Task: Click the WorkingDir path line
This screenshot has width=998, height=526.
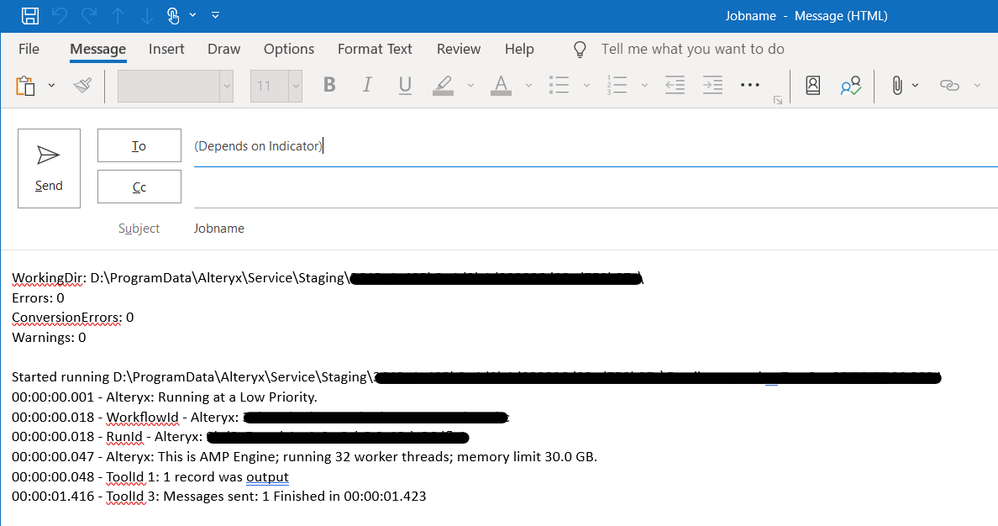Action: [328, 278]
